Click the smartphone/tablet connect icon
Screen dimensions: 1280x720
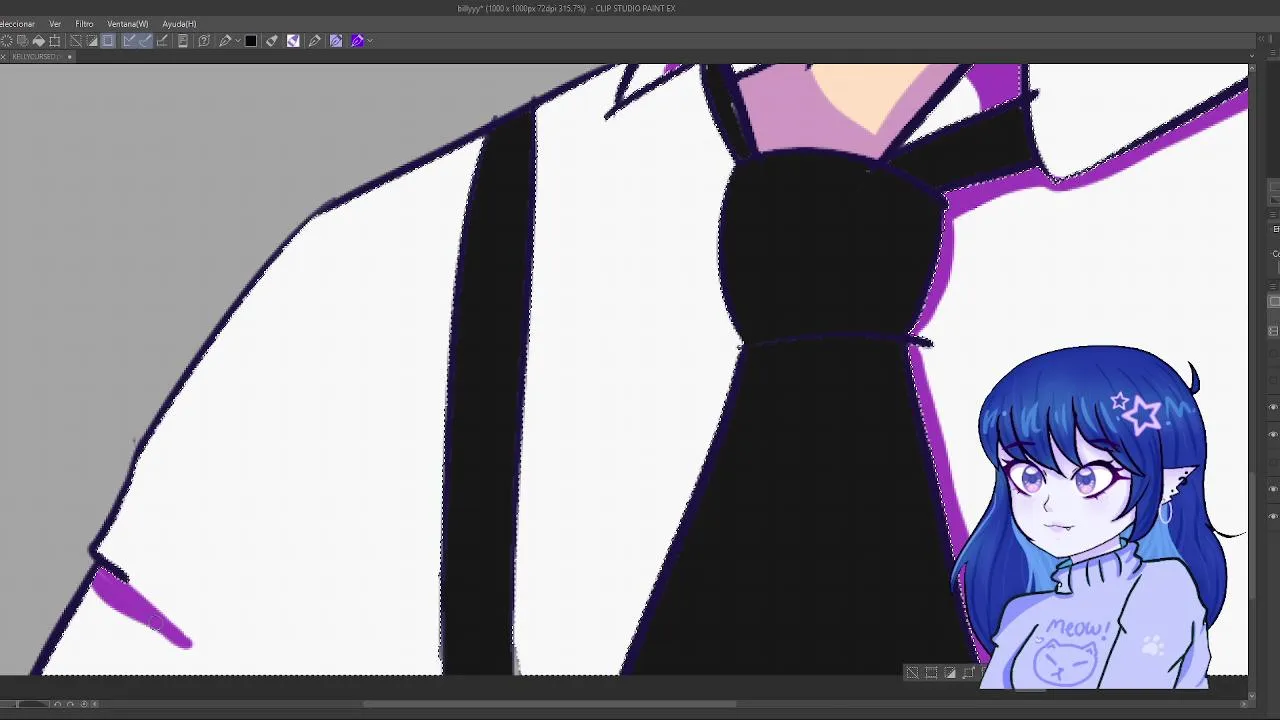click(183, 41)
